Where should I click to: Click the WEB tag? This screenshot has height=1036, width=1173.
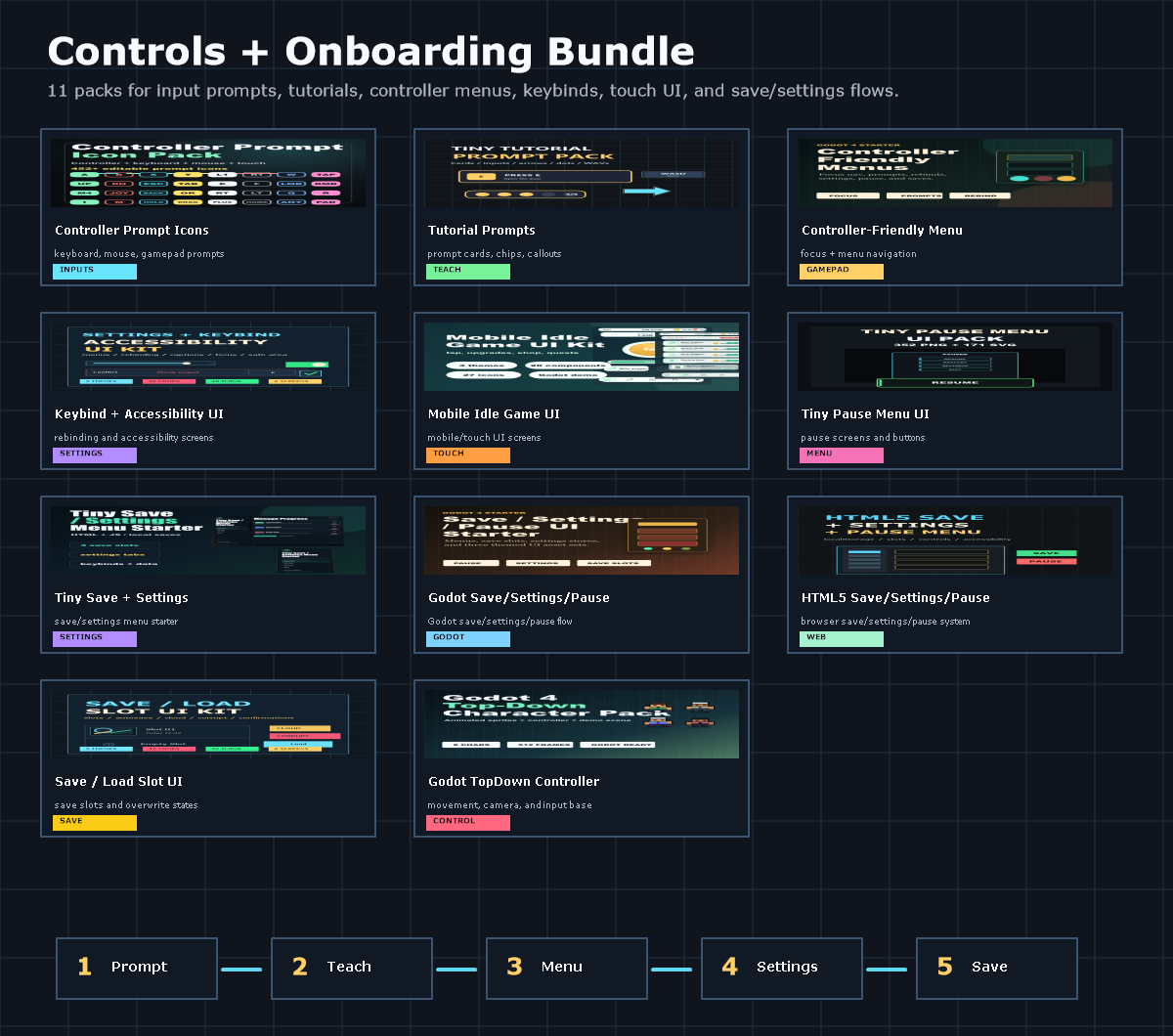[842, 639]
